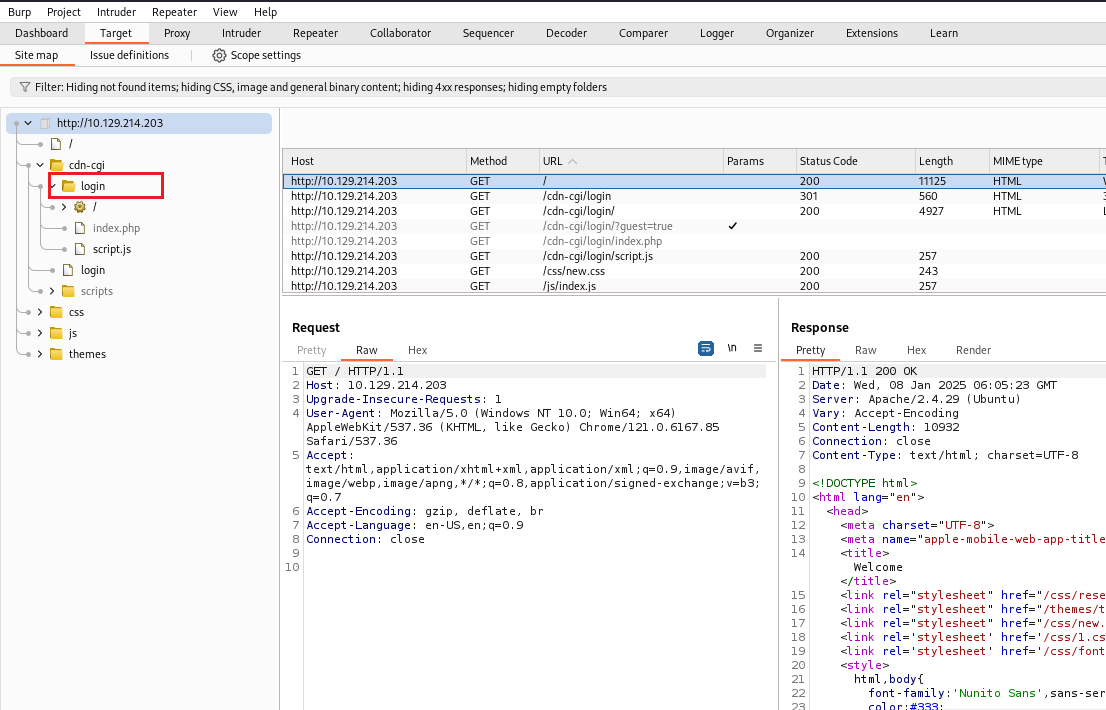Switch Request view to Hex
The height and width of the screenshot is (710, 1106).
418,350
